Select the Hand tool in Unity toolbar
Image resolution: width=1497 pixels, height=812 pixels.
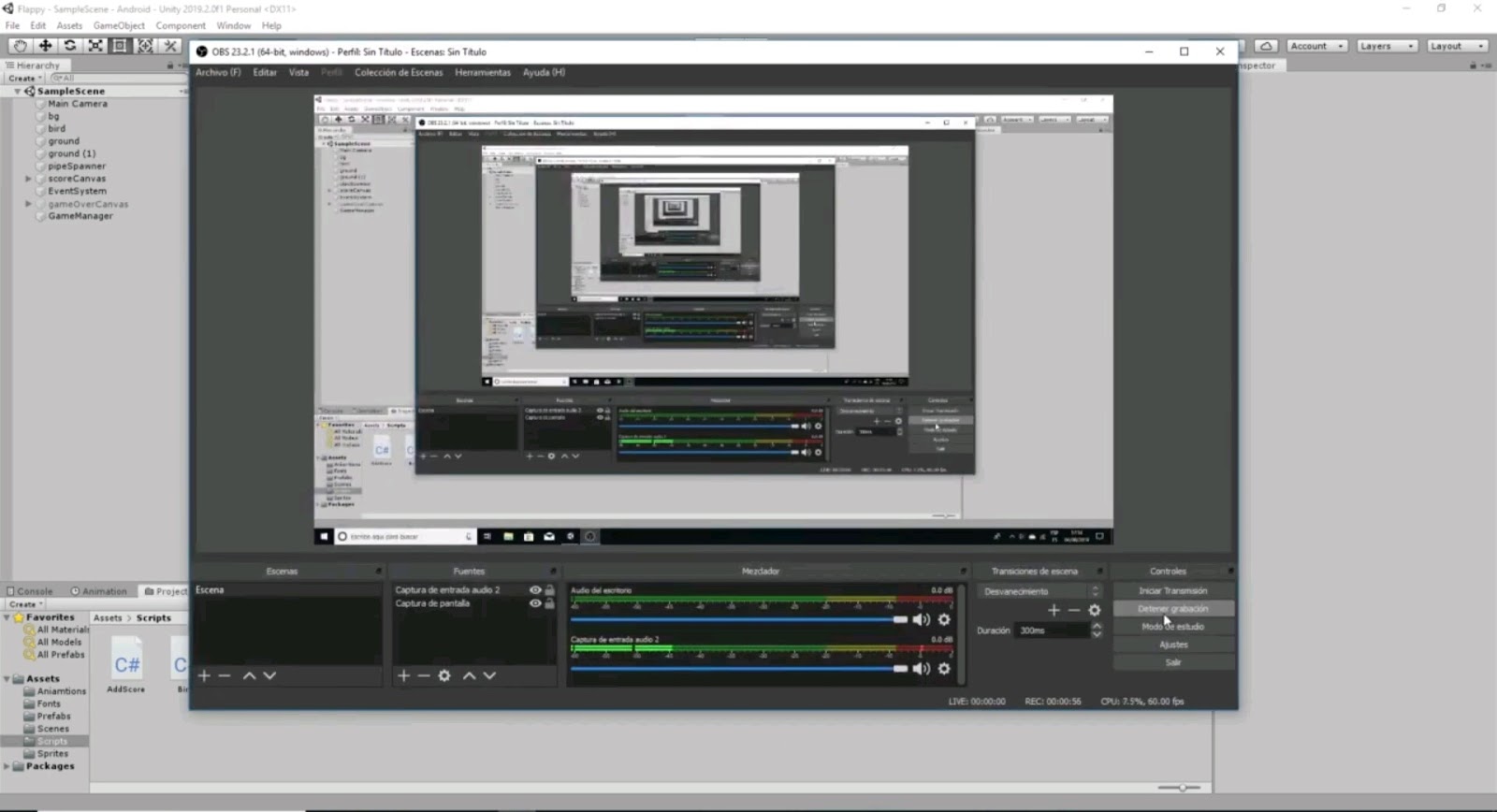(20, 46)
